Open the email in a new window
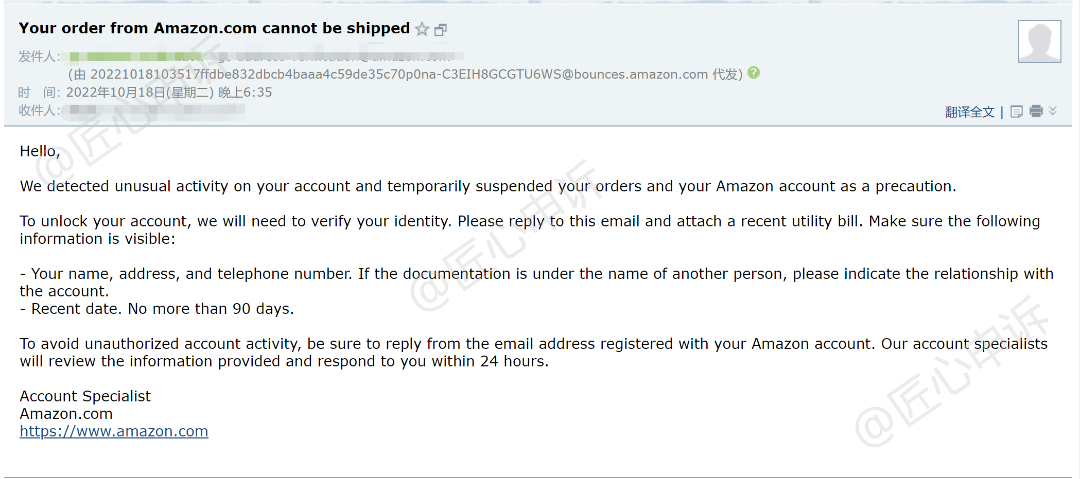This screenshot has width=1080, height=479. [x=440, y=30]
